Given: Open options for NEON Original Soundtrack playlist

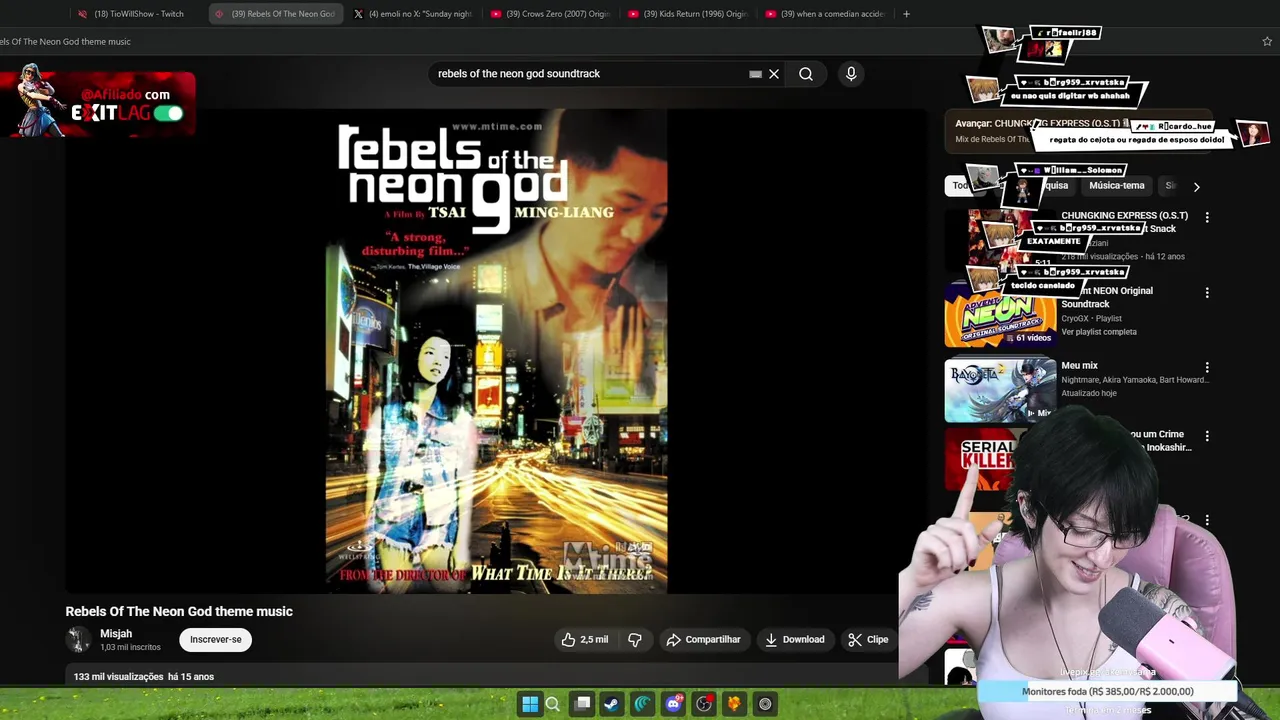Looking at the screenshot, I should click(1207, 293).
